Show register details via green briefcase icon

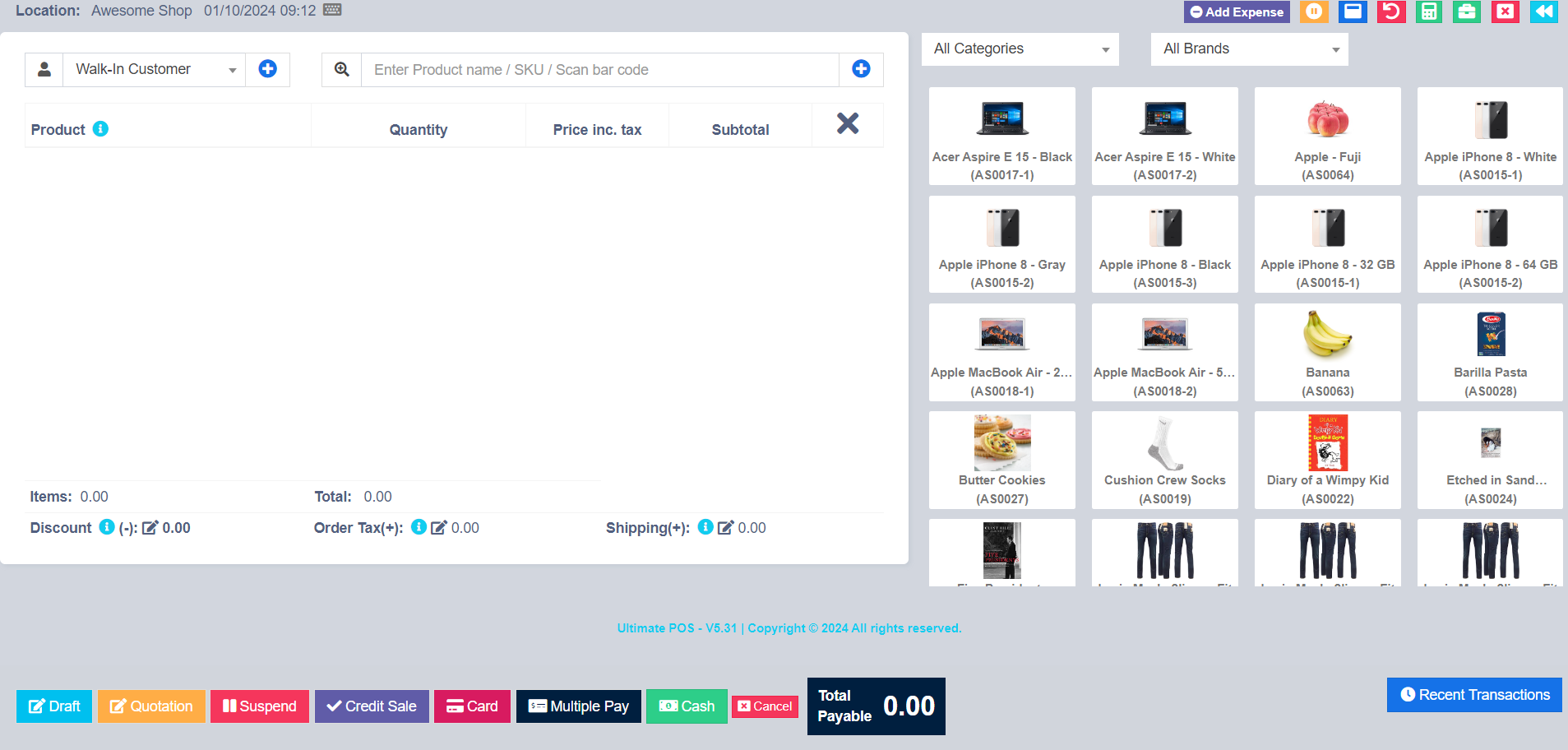pyautogui.click(x=1467, y=12)
